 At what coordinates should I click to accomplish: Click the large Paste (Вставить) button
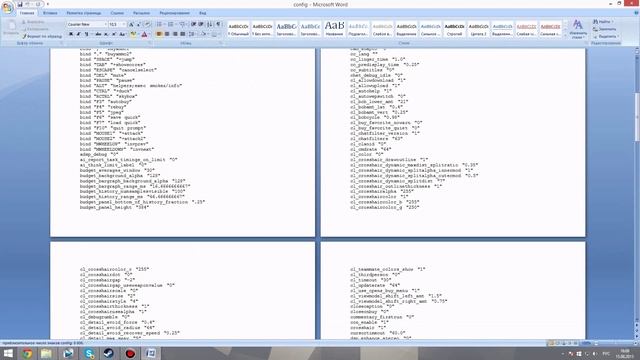11,28
